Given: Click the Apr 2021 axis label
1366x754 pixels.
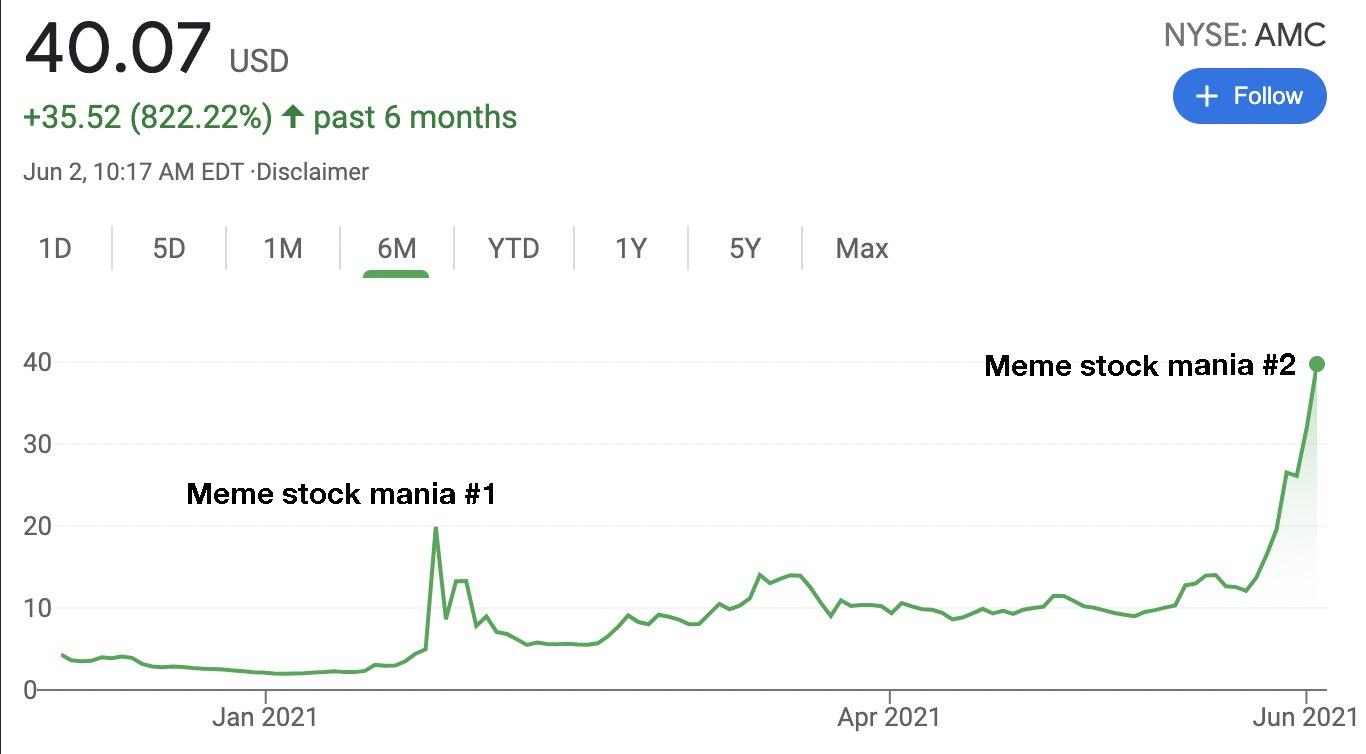Looking at the screenshot, I should point(889,717).
